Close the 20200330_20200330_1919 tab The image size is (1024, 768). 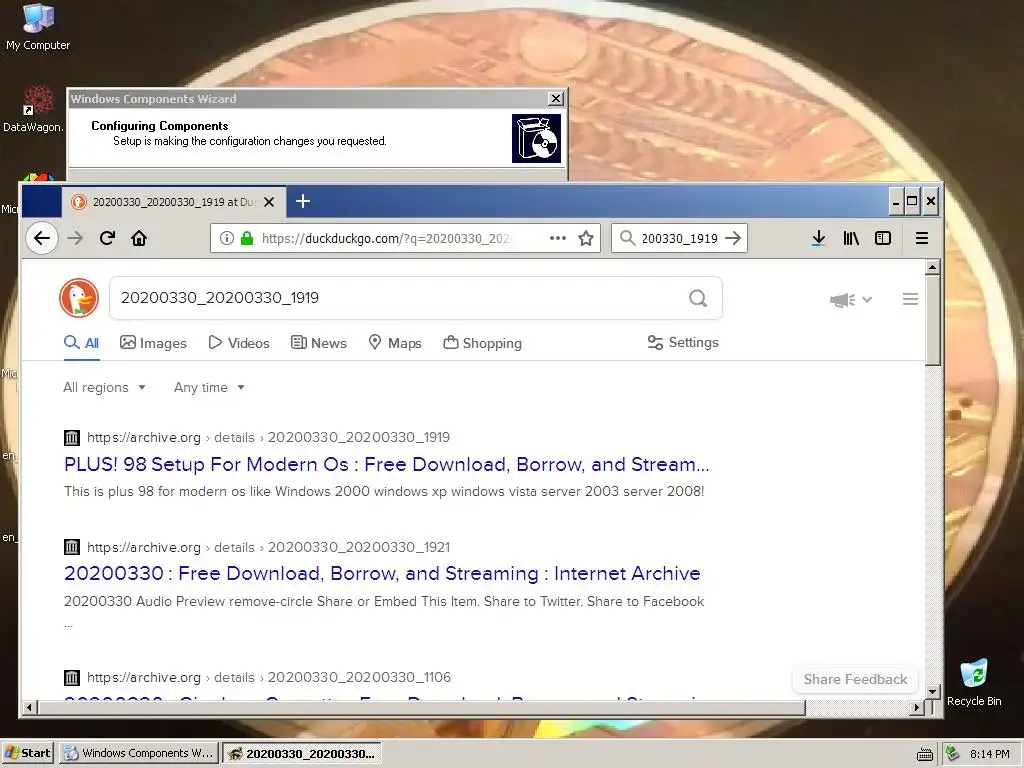(268, 202)
